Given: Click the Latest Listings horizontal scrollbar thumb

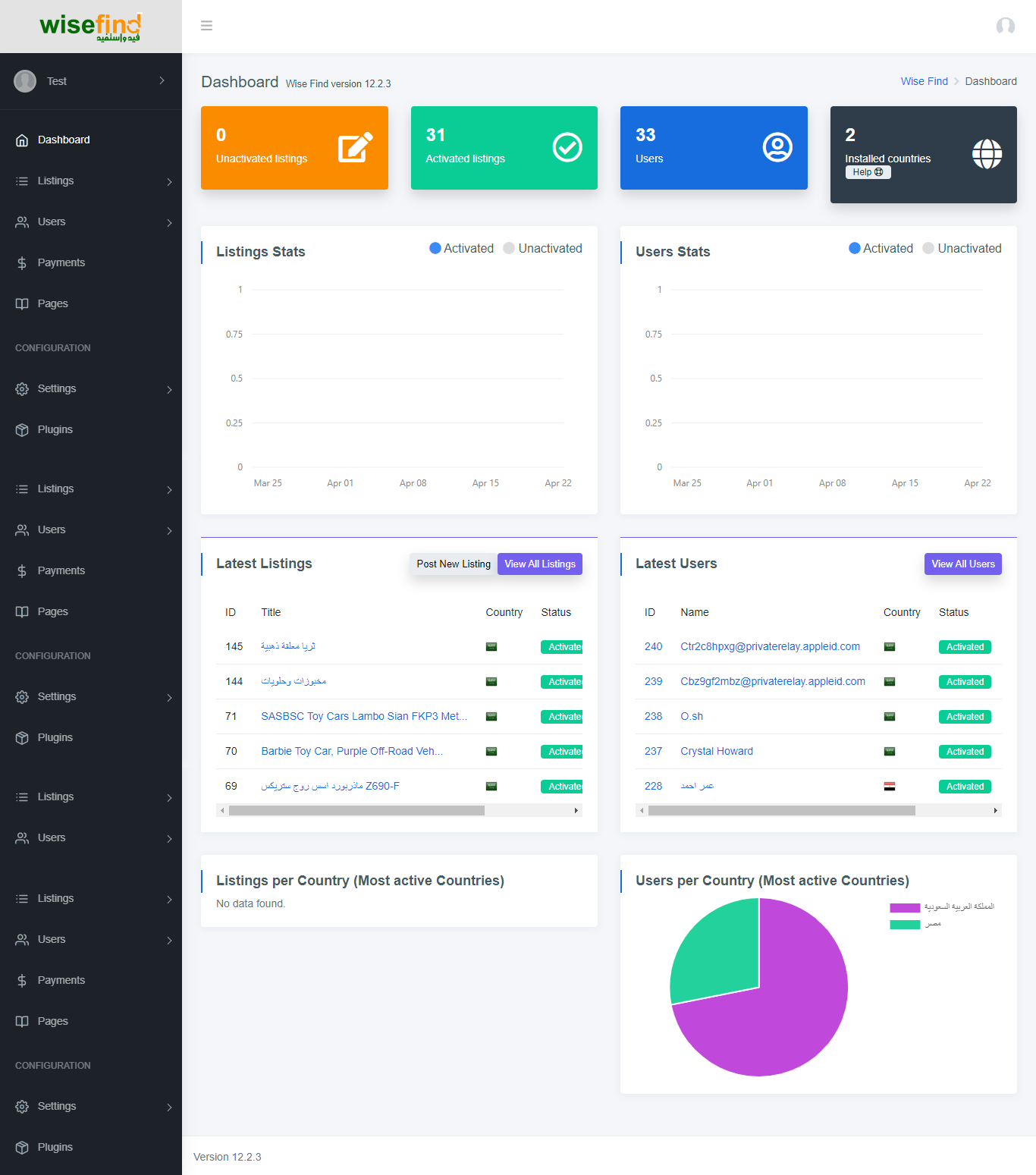Looking at the screenshot, I should (x=356, y=811).
